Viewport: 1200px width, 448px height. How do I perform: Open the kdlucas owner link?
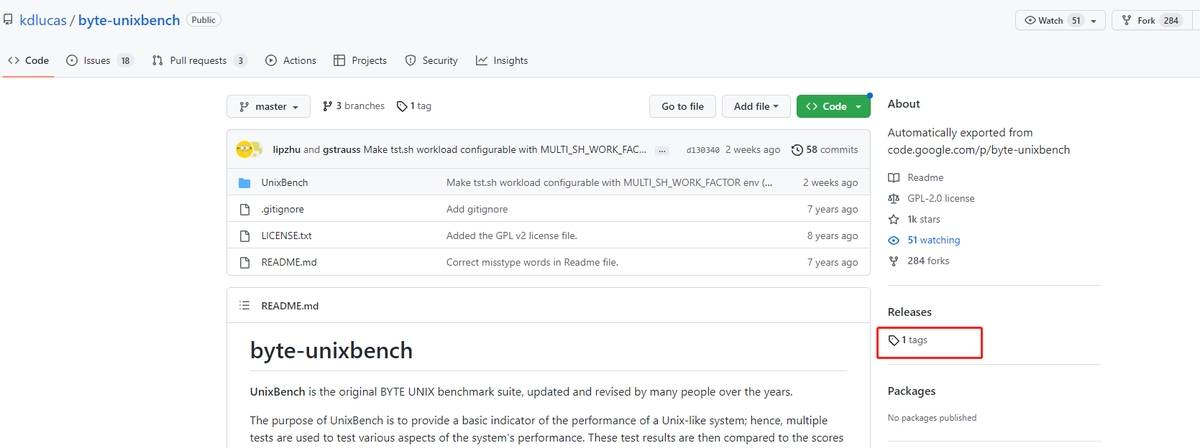click(41, 20)
